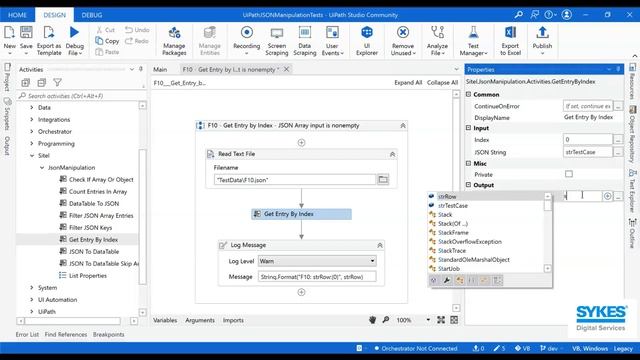
Task: Collapse the Output property group
Action: [x=469, y=185]
